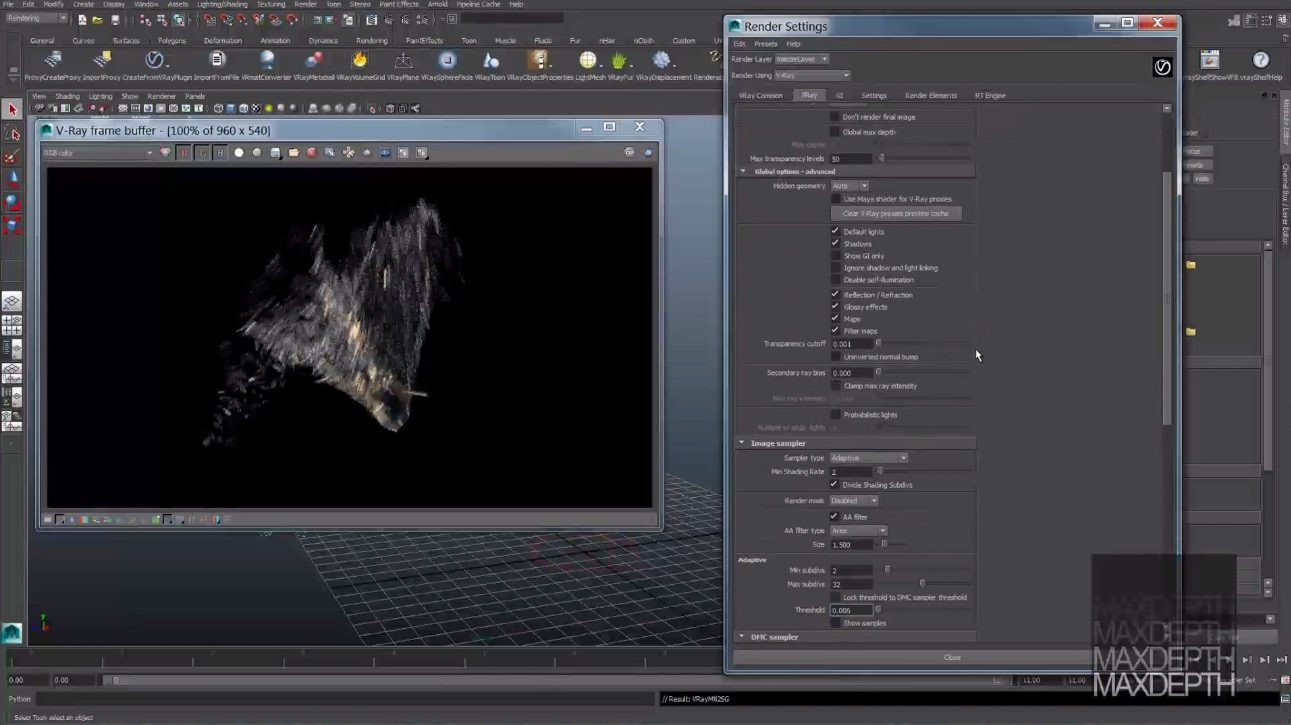Switch to the GI tab

point(840,96)
